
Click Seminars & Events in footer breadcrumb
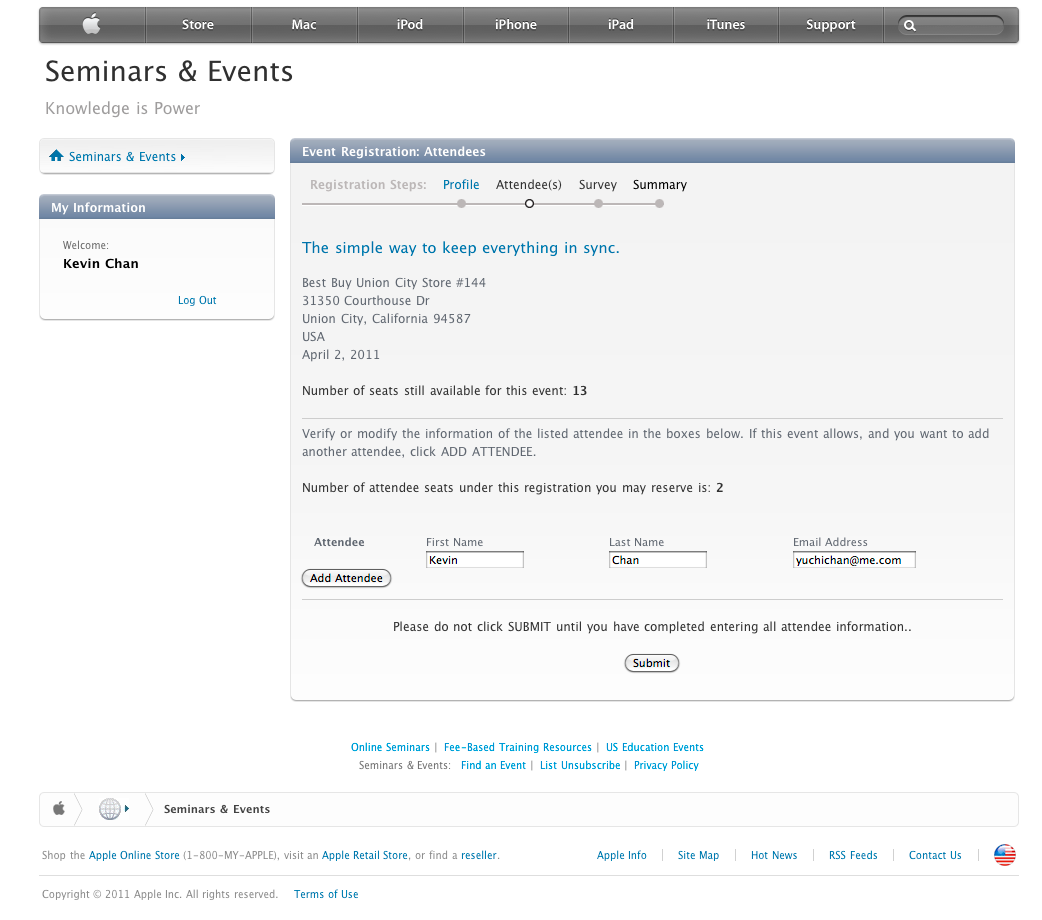point(217,809)
